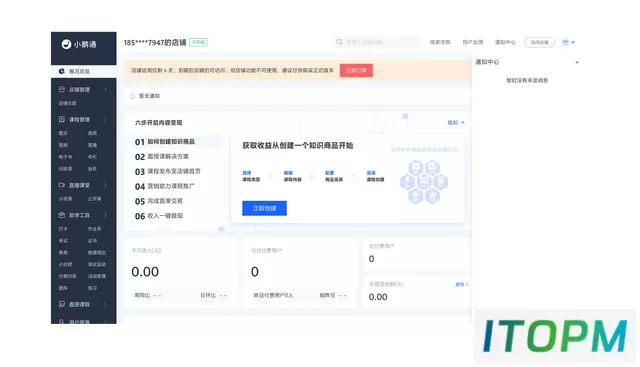Expand the 面授课程 chevron arrow
The width and height of the screenshot is (640, 367).
click(105, 304)
